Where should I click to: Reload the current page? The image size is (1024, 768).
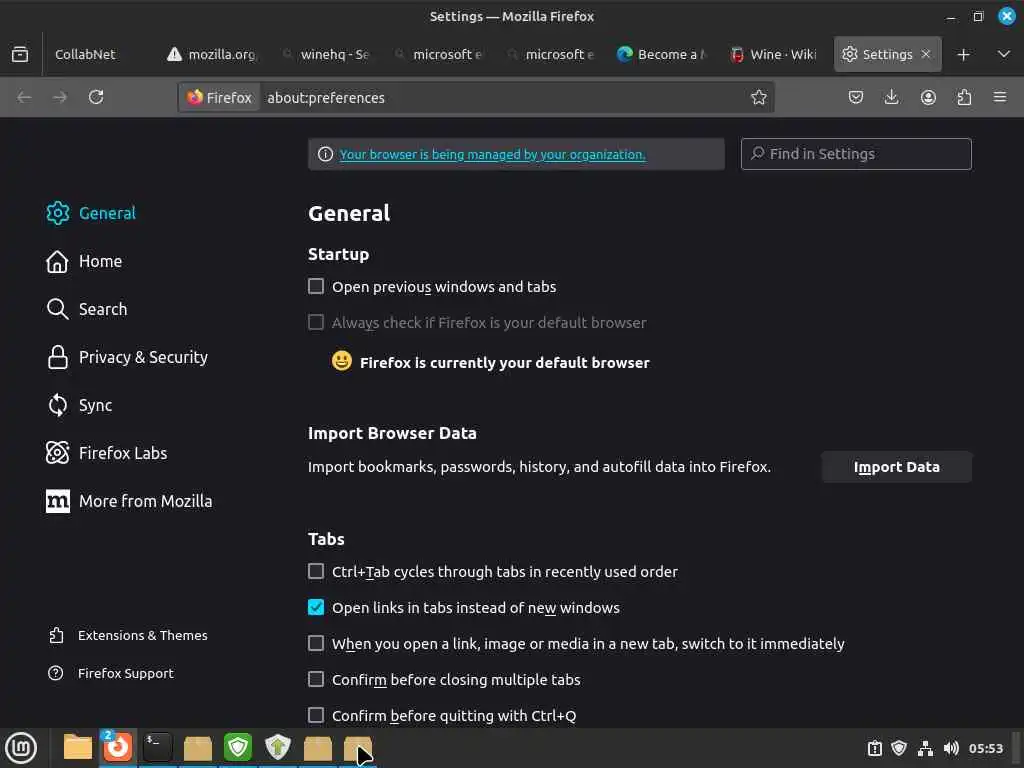click(96, 97)
